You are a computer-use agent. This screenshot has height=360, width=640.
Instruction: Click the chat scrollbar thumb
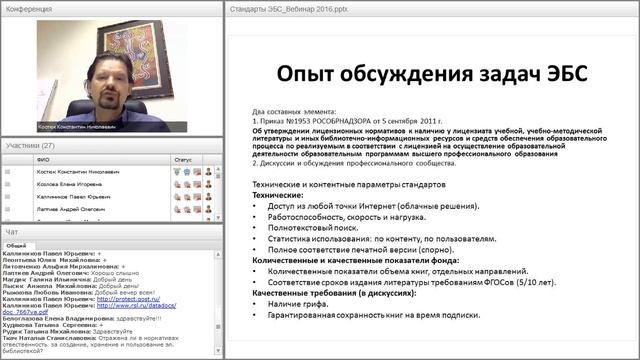click(218, 327)
